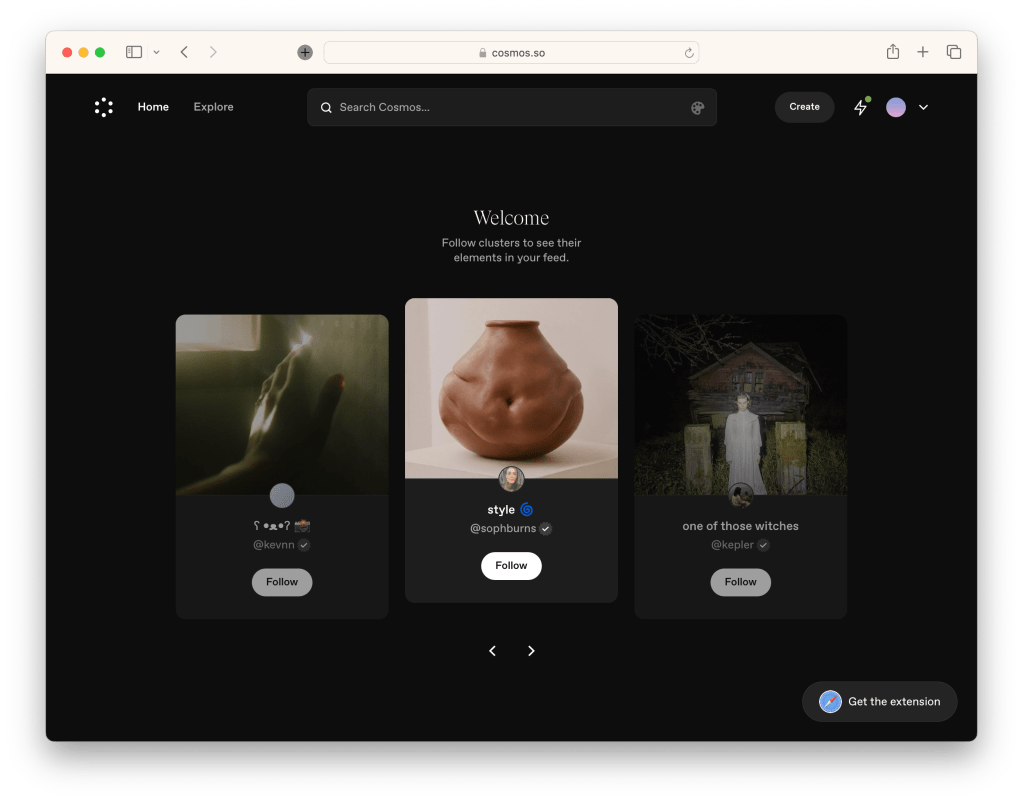This screenshot has width=1023, height=802.
Task: Go to the Home tab
Action: click(153, 107)
